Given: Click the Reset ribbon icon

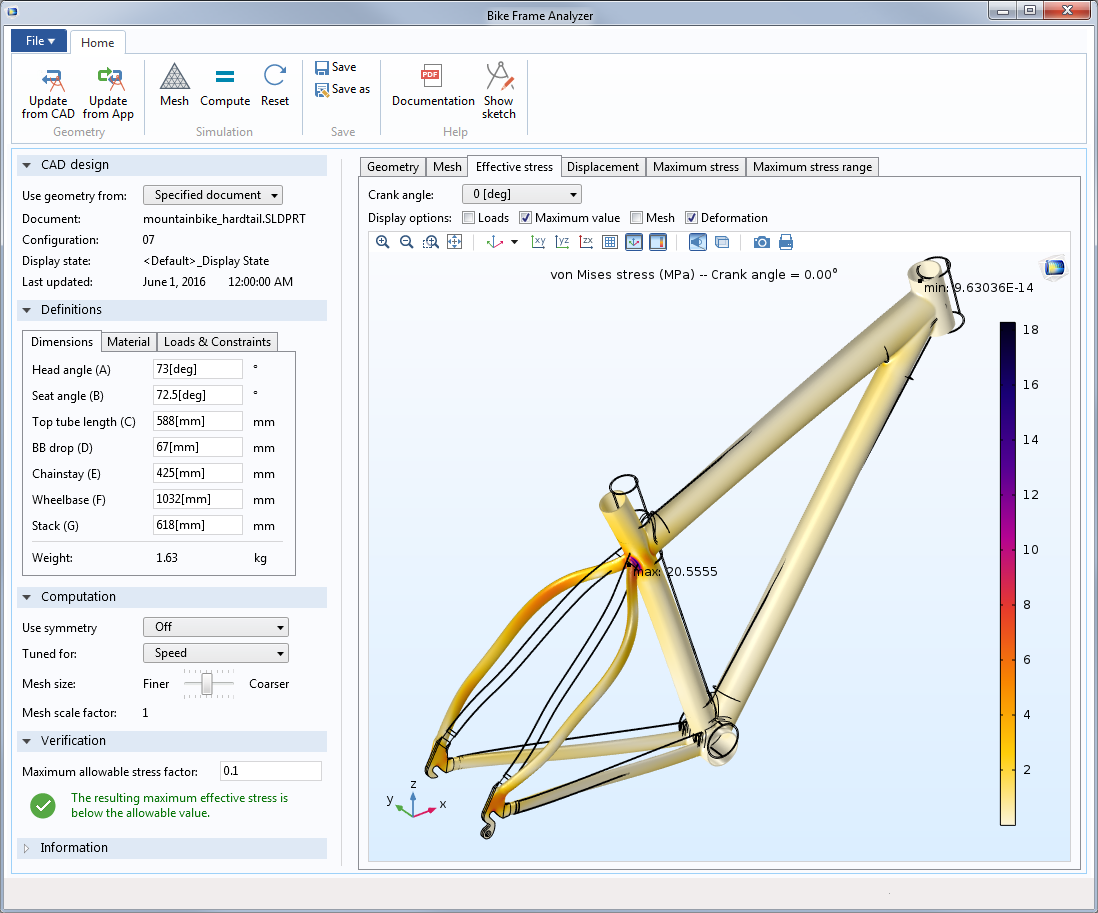Looking at the screenshot, I should pos(274,76).
